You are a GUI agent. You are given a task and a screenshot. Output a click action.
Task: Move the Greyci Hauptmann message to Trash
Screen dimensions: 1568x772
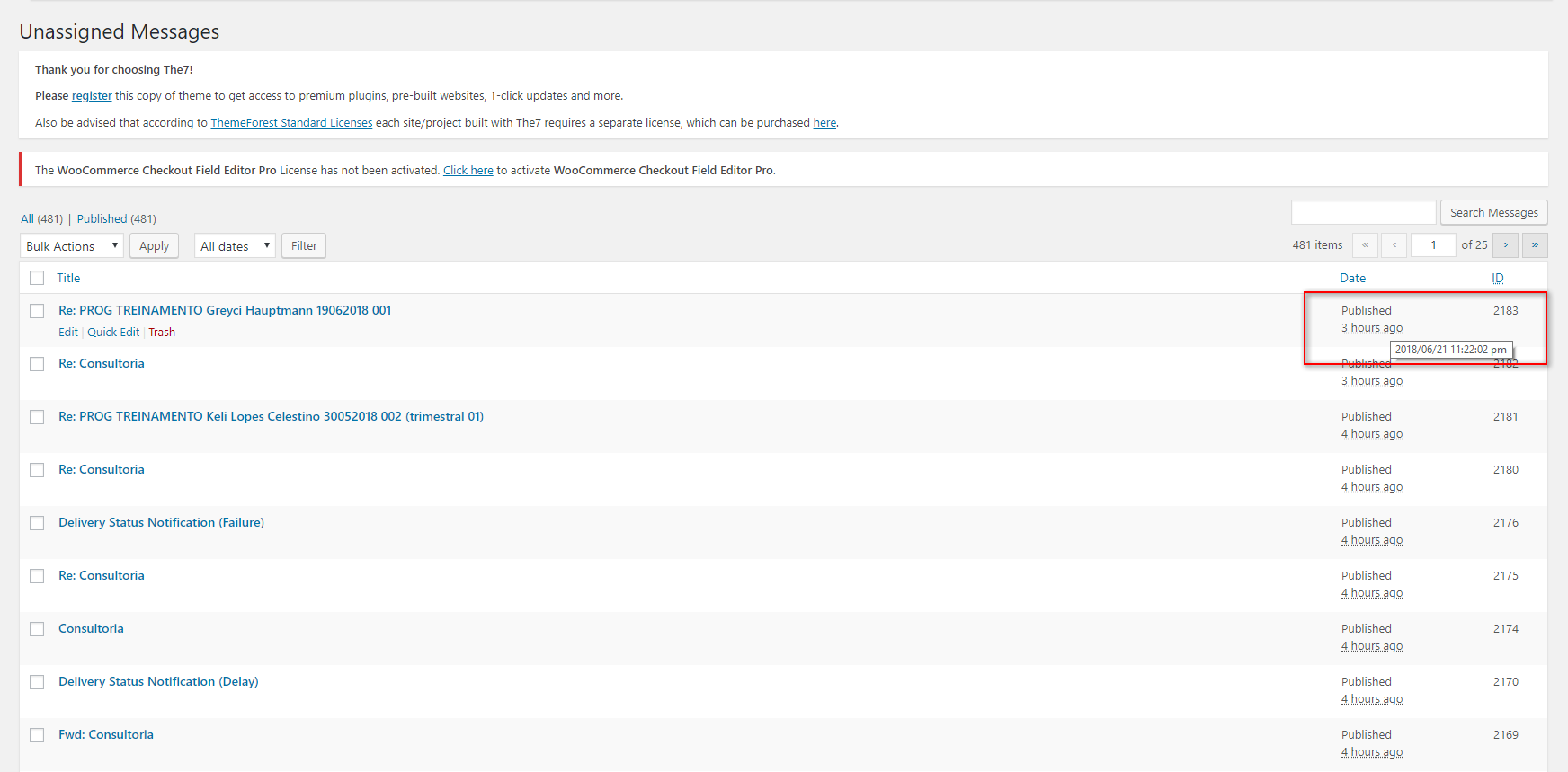[162, 333]
